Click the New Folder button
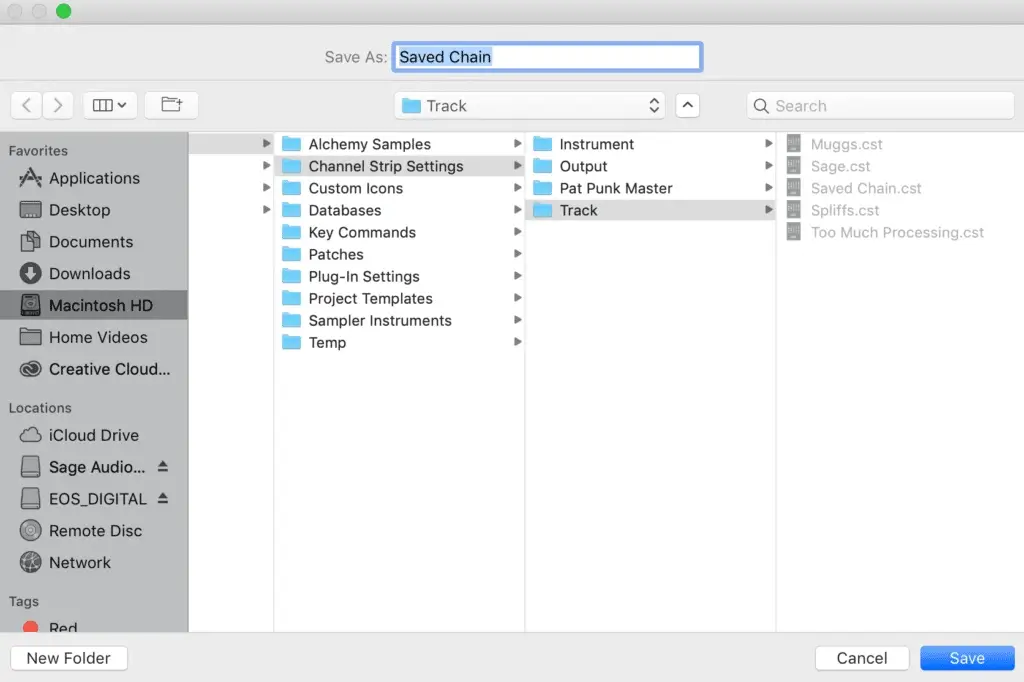The image size is (1024, 682). click(x=69, y=658)
